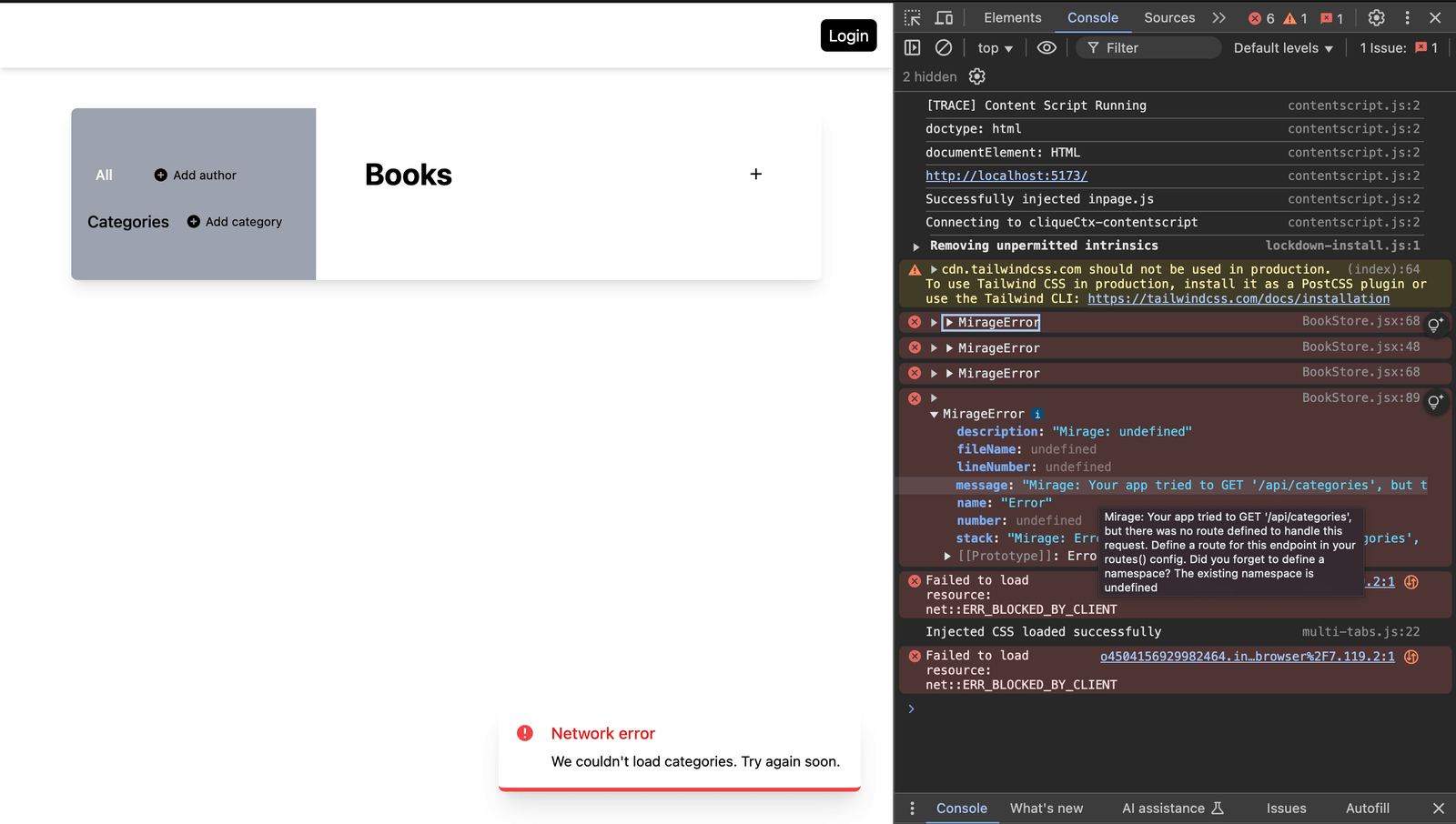This screenshot has height=824, width=1456.
Task: Open the What's new tab
Action: click(x=1046, y=808)
